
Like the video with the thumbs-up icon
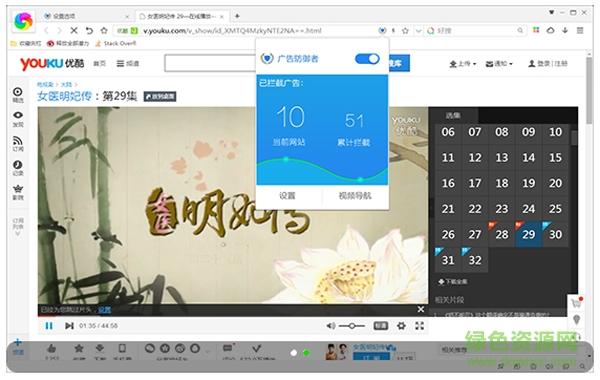(x=52, y=349)
